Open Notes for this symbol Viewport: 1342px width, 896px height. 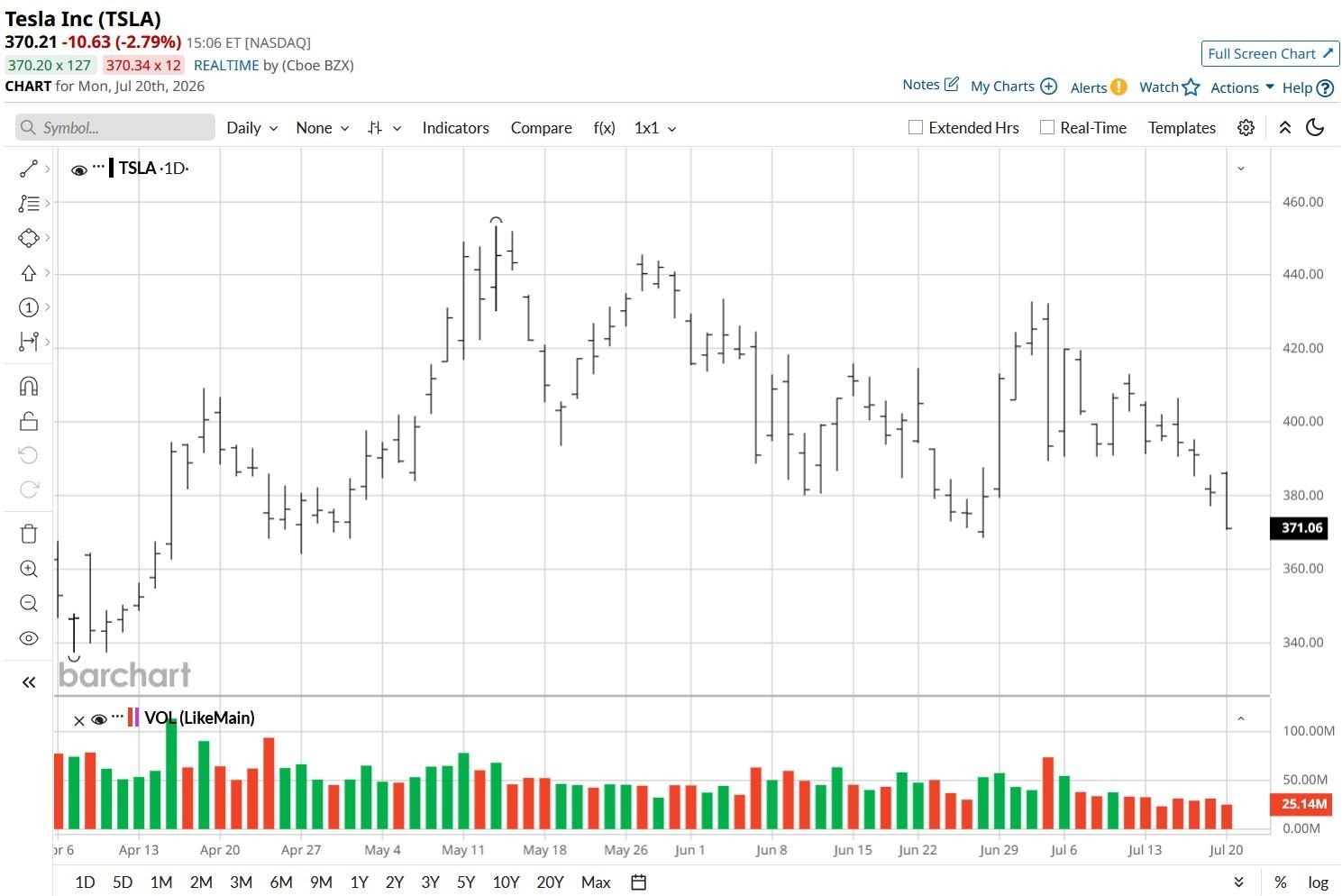[930, 85]
